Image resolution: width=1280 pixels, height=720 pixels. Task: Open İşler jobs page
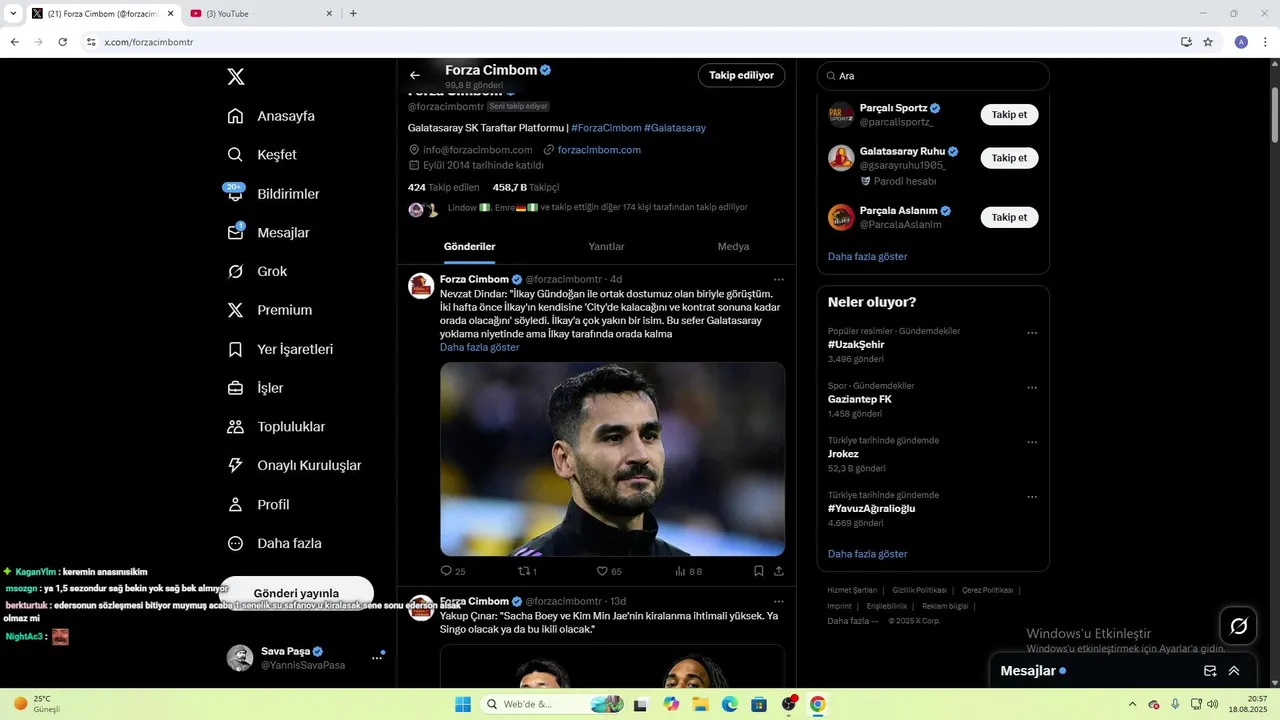tap(256, 388)
